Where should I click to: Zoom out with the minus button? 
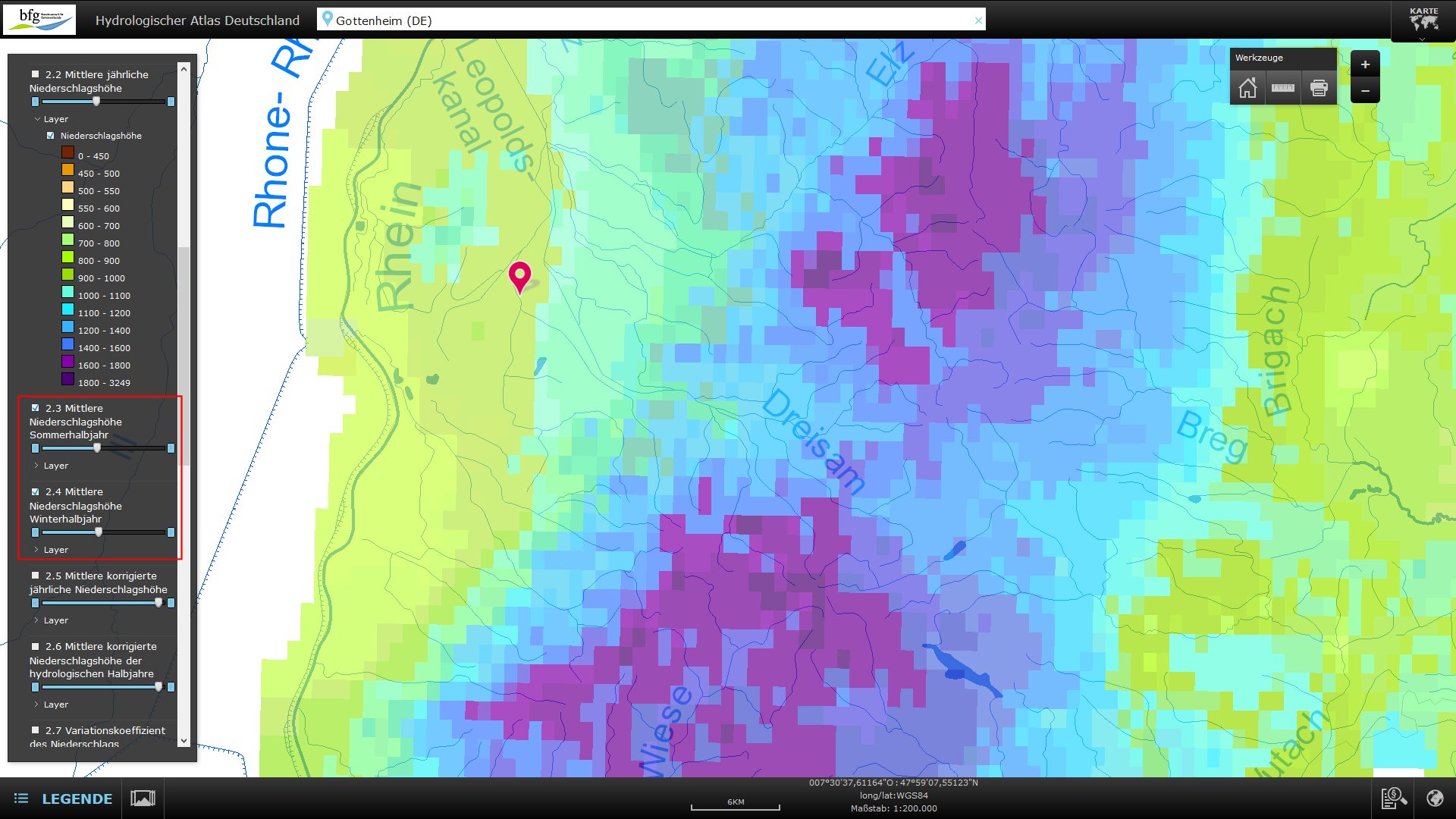pos(1365,91)
